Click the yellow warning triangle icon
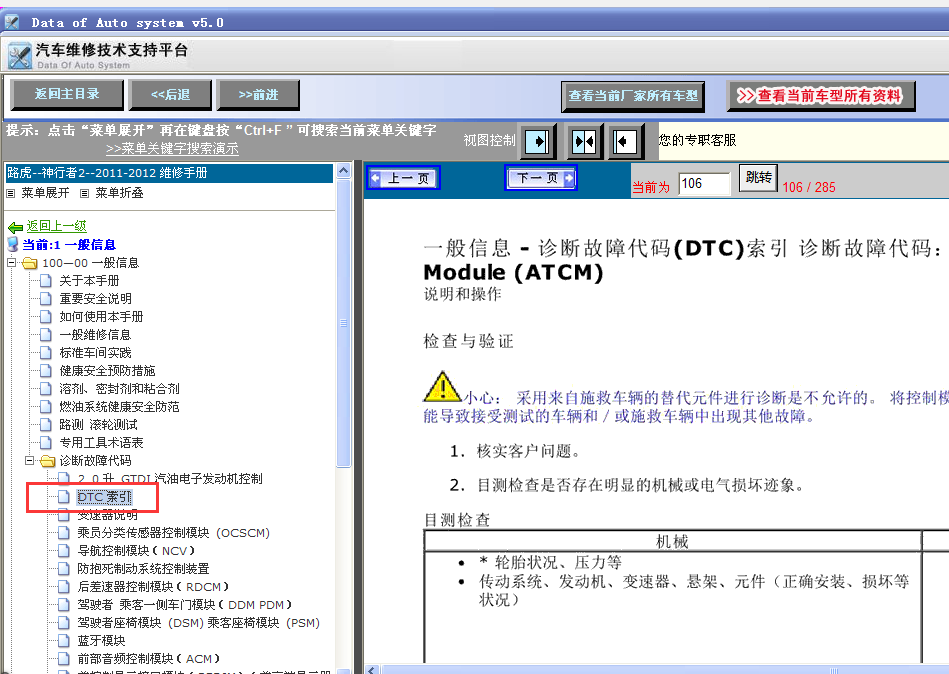Image resolution: width=949 pixels, height=674 pixels. pos(442,387)
